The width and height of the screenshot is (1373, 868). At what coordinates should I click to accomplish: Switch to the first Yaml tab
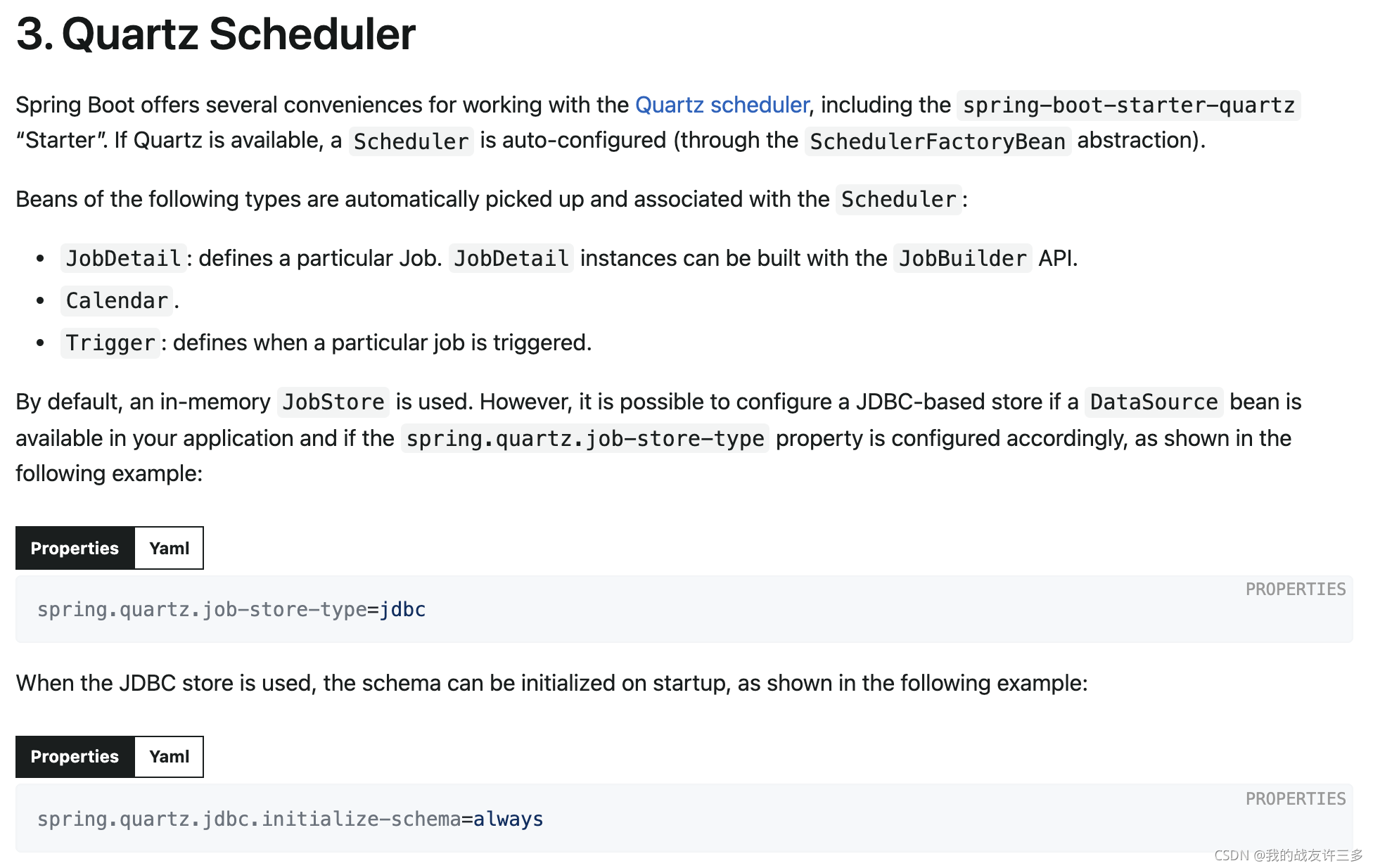[169, 548]
